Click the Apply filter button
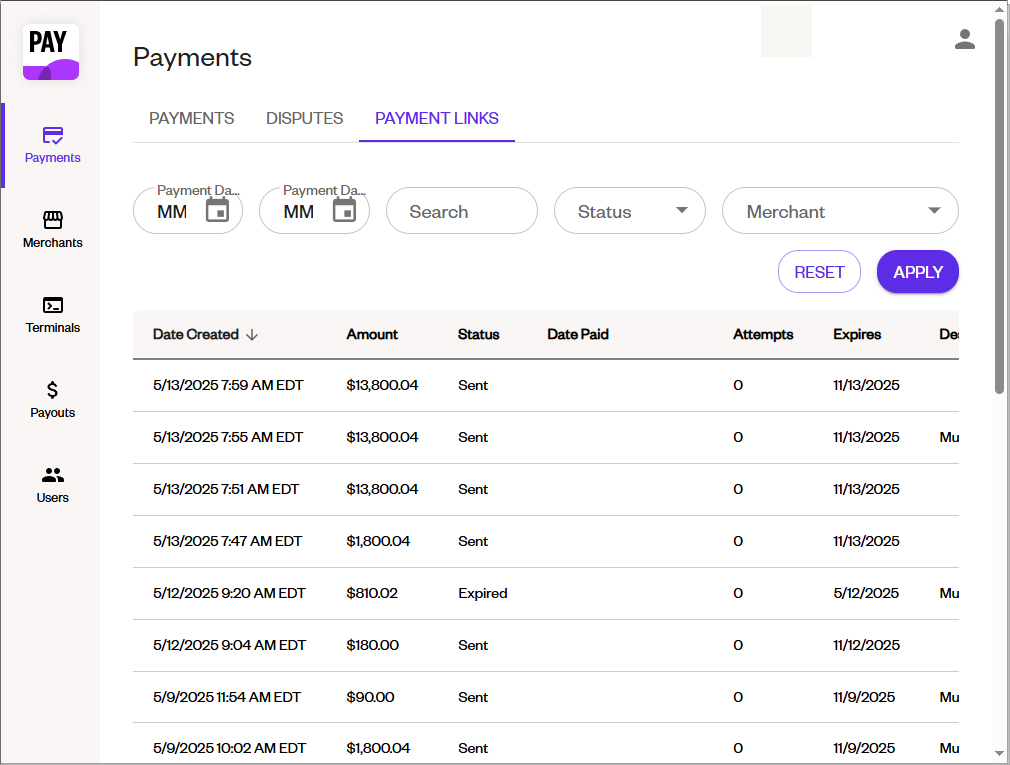This screenshot has width=1010, height=765. [917, 272]
